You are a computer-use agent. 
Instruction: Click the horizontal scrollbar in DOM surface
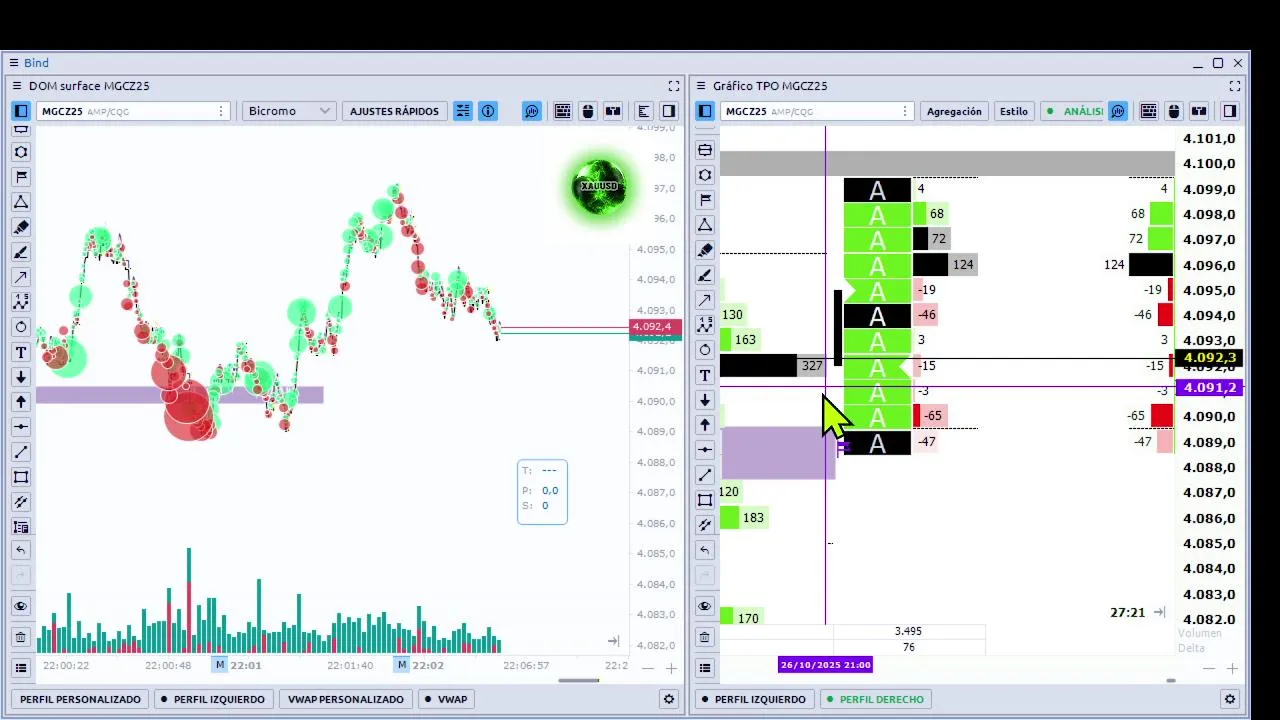578,680
